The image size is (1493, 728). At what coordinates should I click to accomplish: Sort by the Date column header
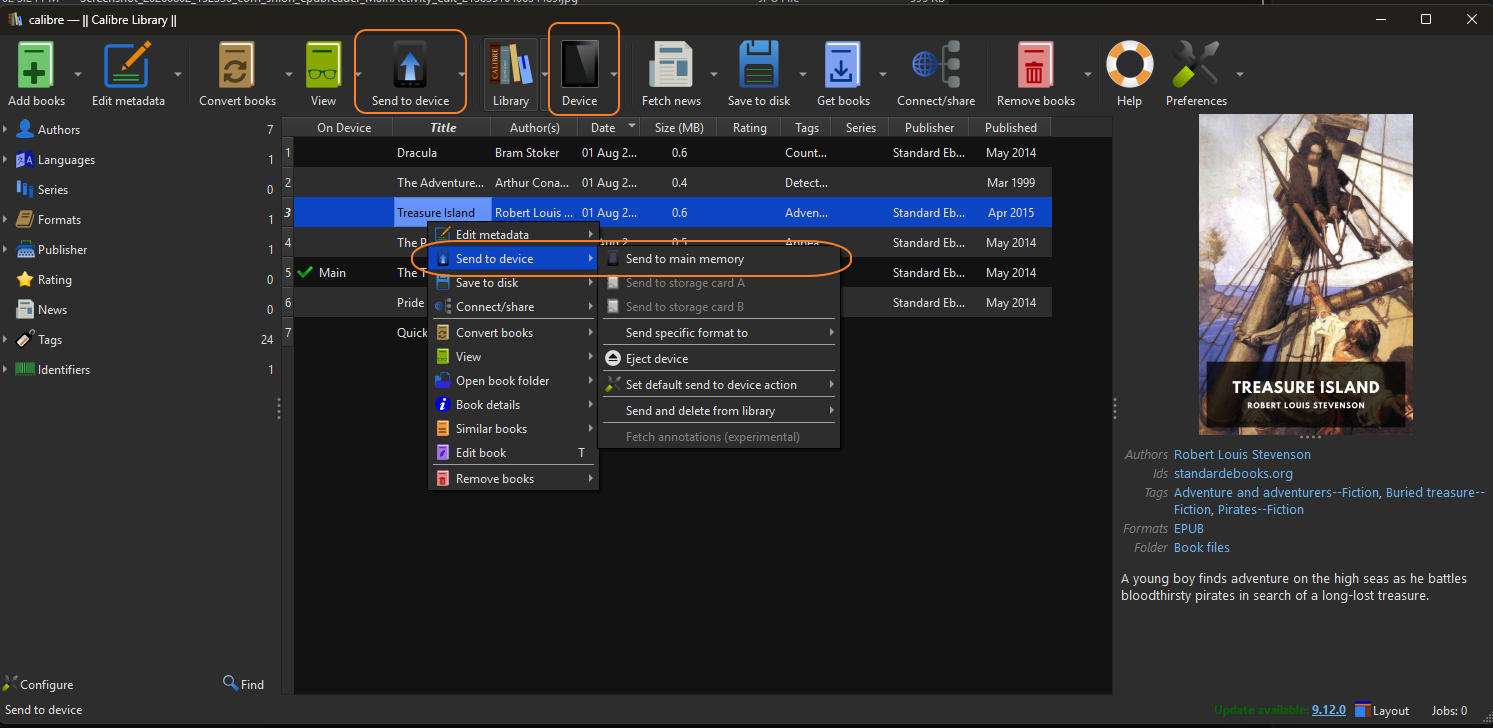click(609, 127)
